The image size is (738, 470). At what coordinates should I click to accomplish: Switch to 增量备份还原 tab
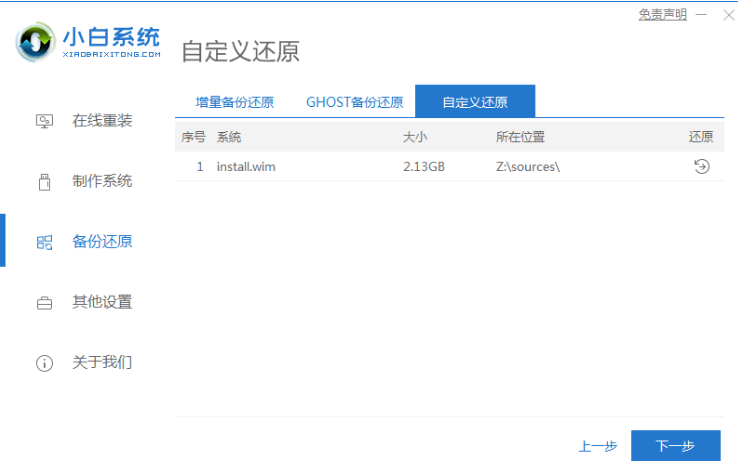[234, 102]
